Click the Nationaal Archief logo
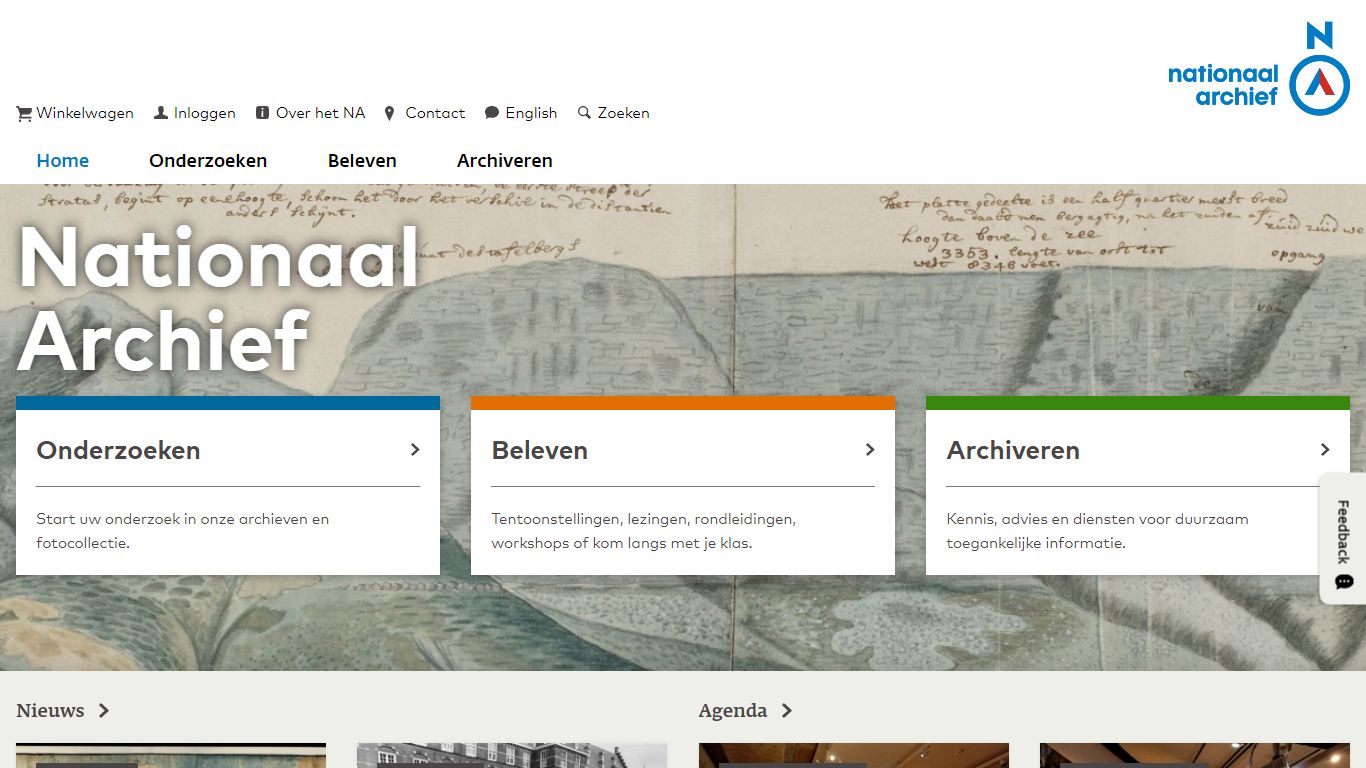 click(x=1259, y=69)
